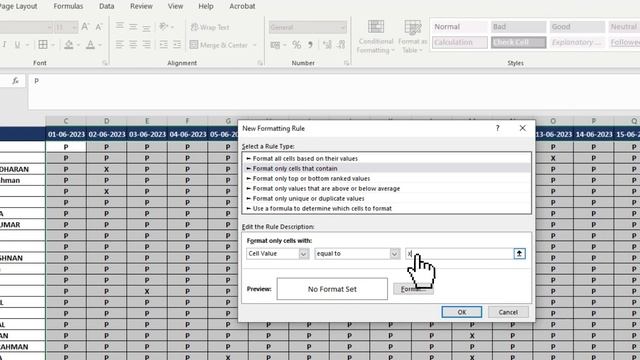Click the collapse dialog range selector icon
This screenshot has width=640, height=360.
(x=519, y=253)
